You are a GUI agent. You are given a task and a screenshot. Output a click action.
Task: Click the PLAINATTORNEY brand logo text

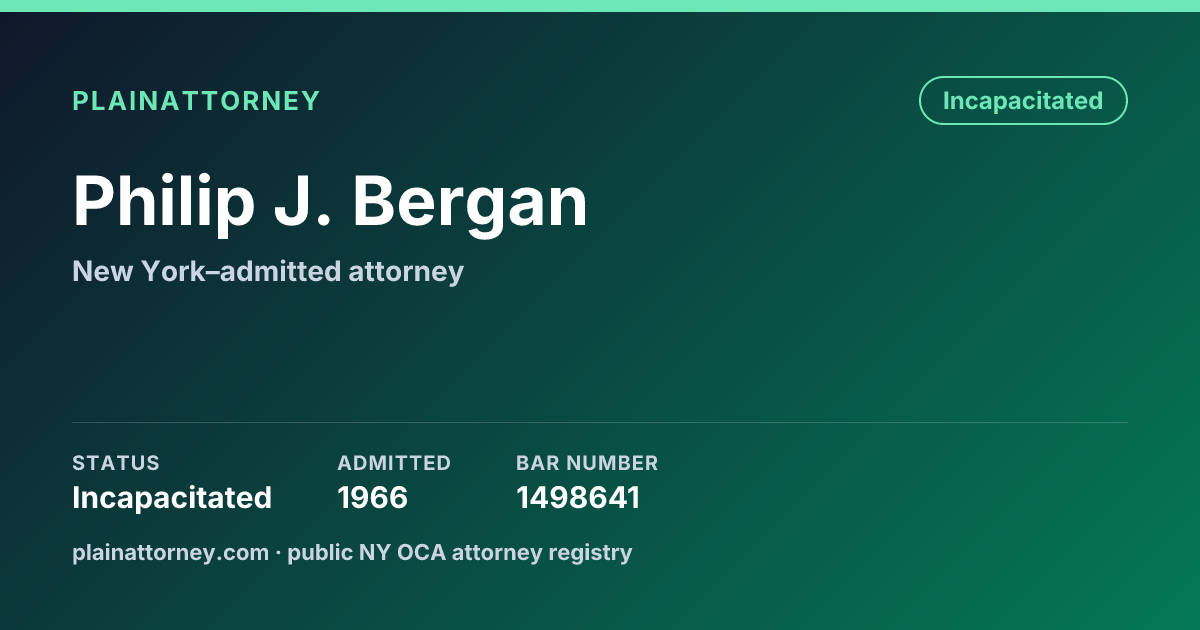click(196, 101)
